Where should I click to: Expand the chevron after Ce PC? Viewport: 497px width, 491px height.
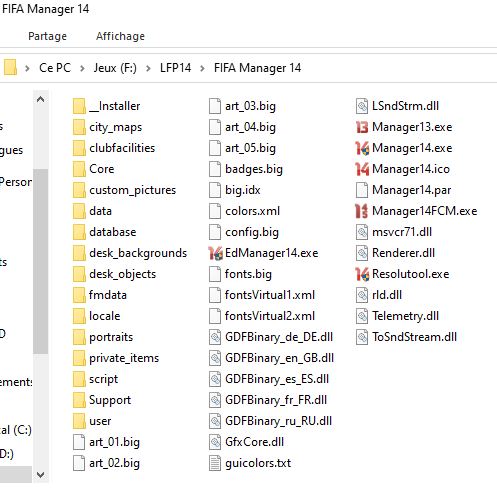[x=82, y=68]
